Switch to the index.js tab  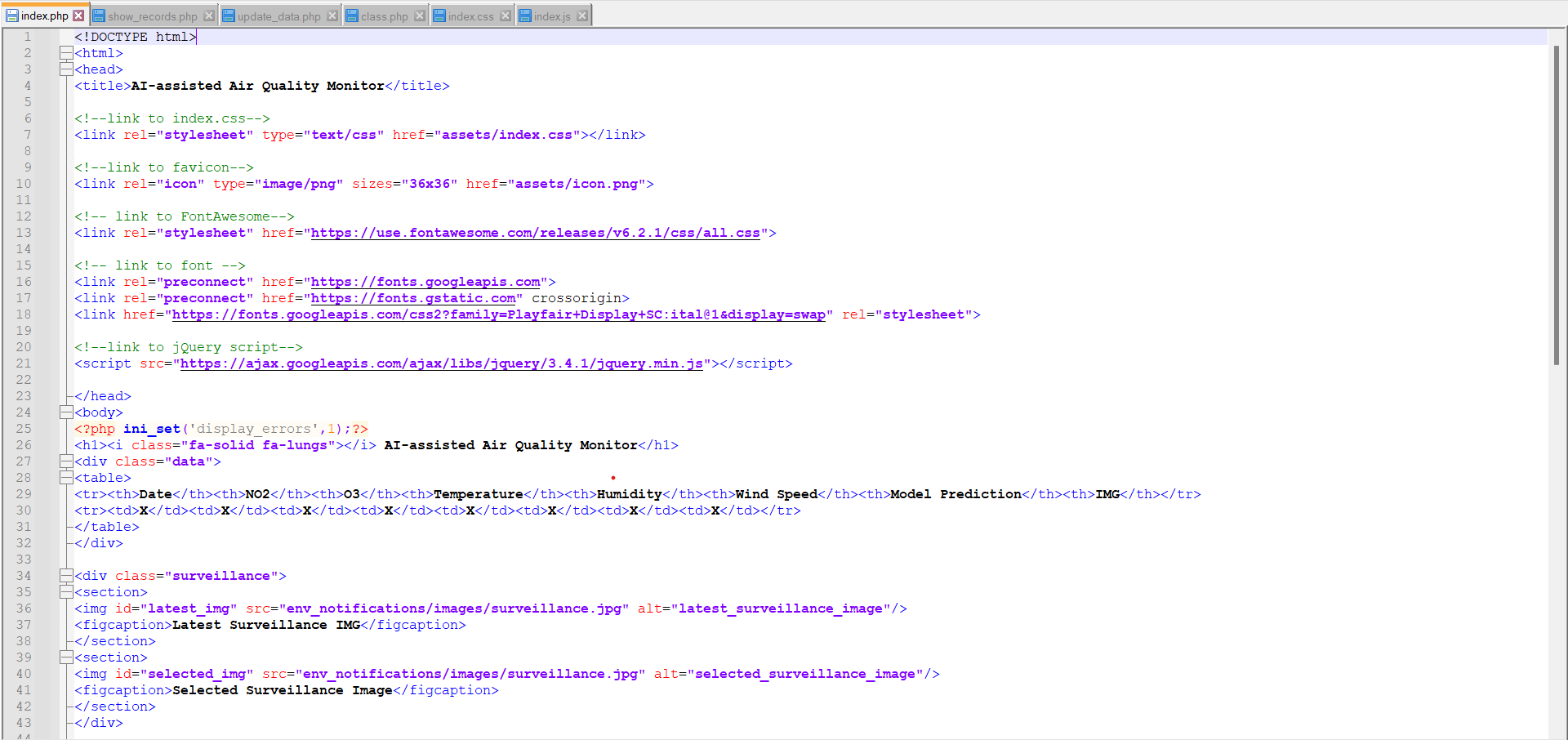coord(553,15)
